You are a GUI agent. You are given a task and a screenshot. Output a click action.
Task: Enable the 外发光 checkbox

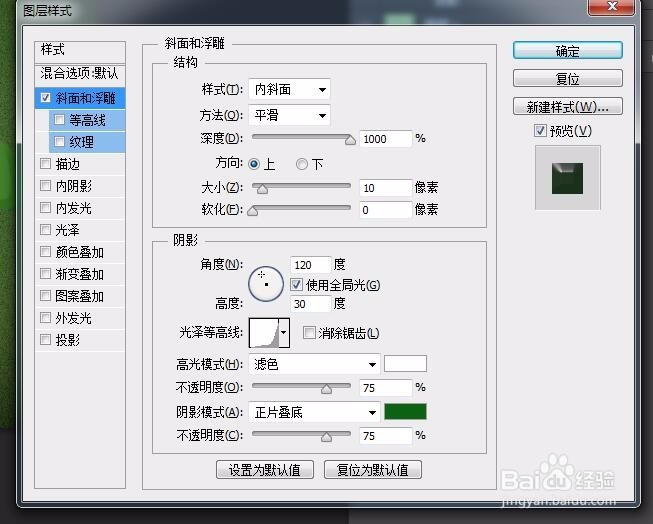click(45, 318)
